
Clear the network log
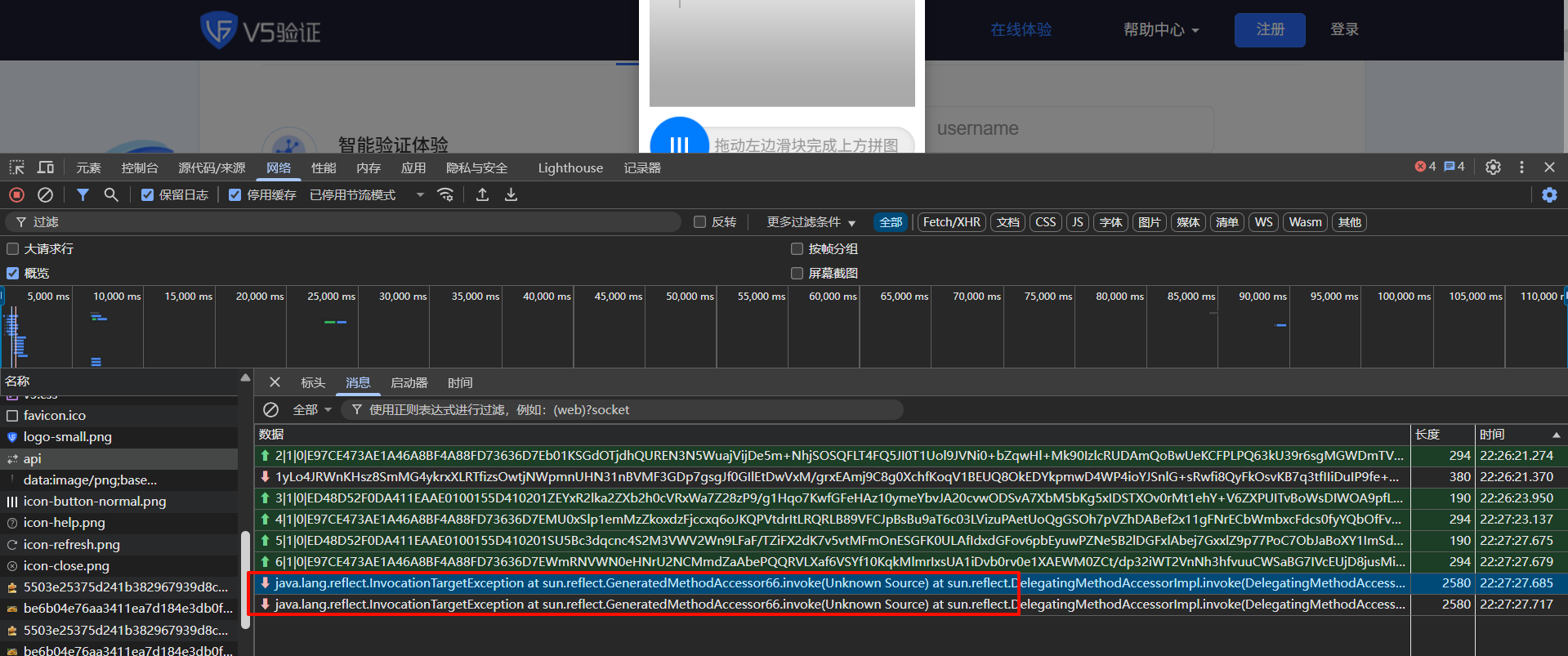click(46, 195)
